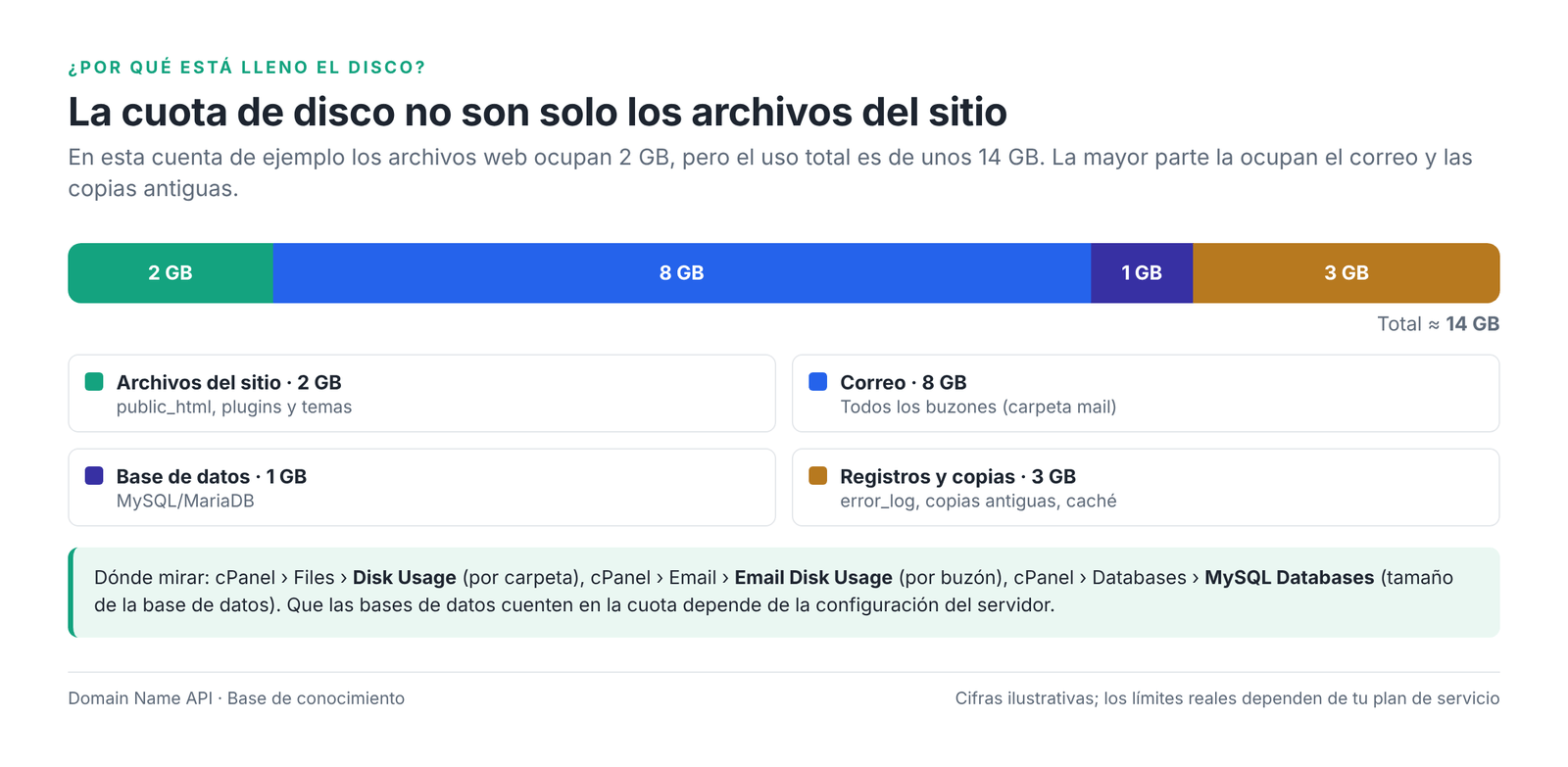The image size is (1568, 767).
Task: Select the "Archivos del sitio · 2 GB" label
Action: tap(228, 383)
